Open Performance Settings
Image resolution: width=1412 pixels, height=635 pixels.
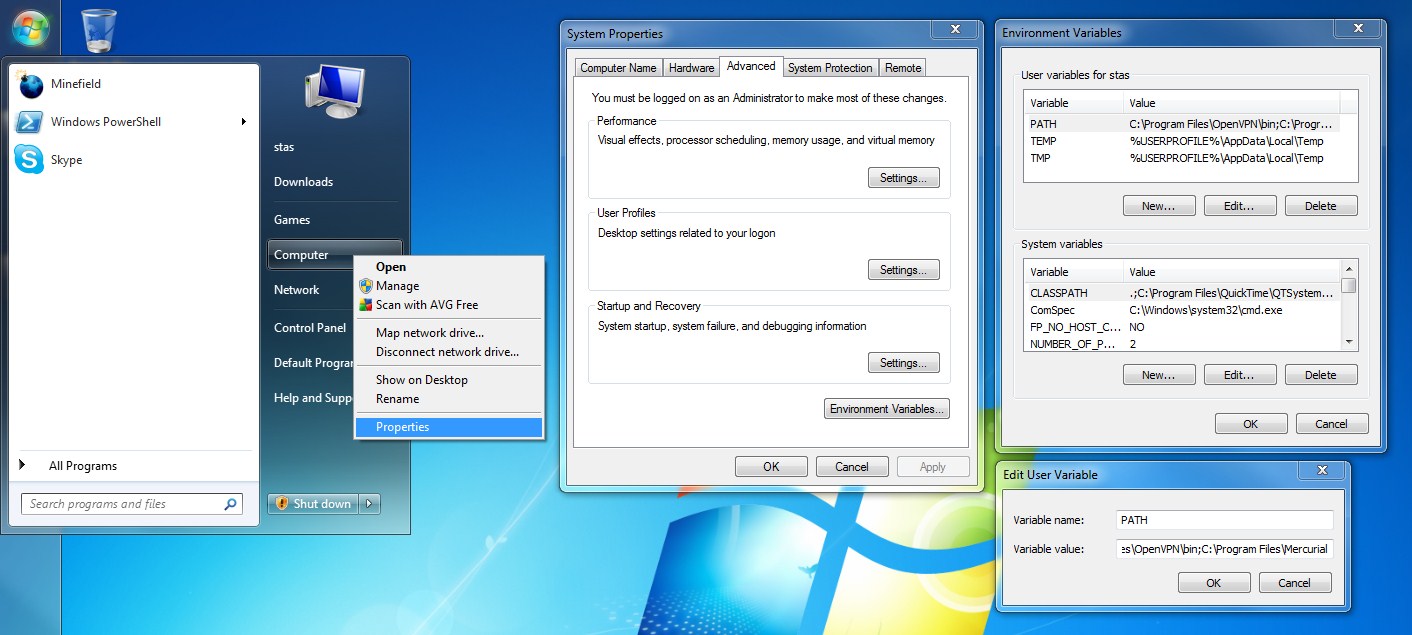[903, 178]
